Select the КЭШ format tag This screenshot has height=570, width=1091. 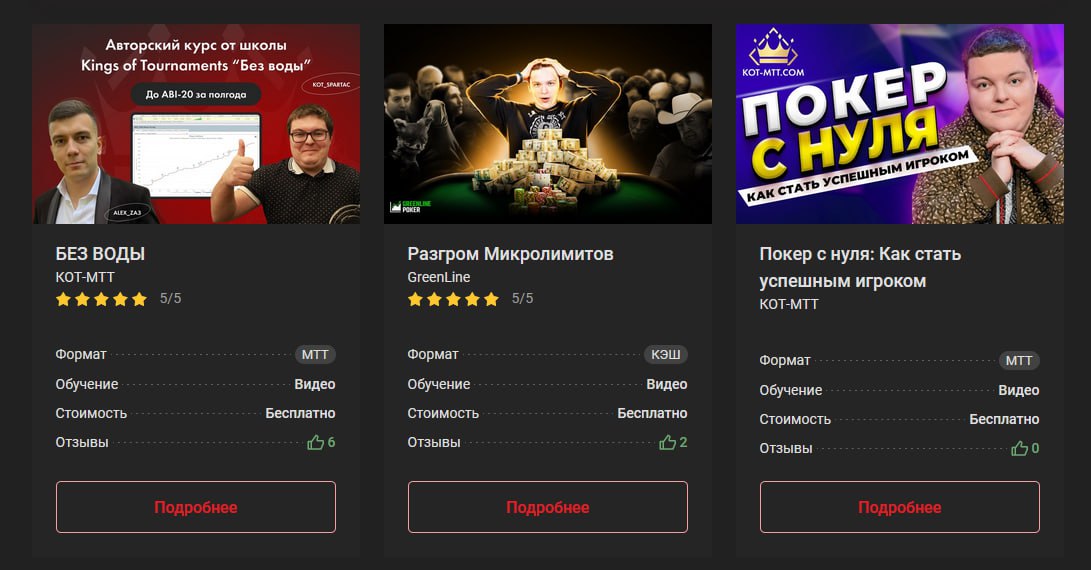click(x=666, y=354)
